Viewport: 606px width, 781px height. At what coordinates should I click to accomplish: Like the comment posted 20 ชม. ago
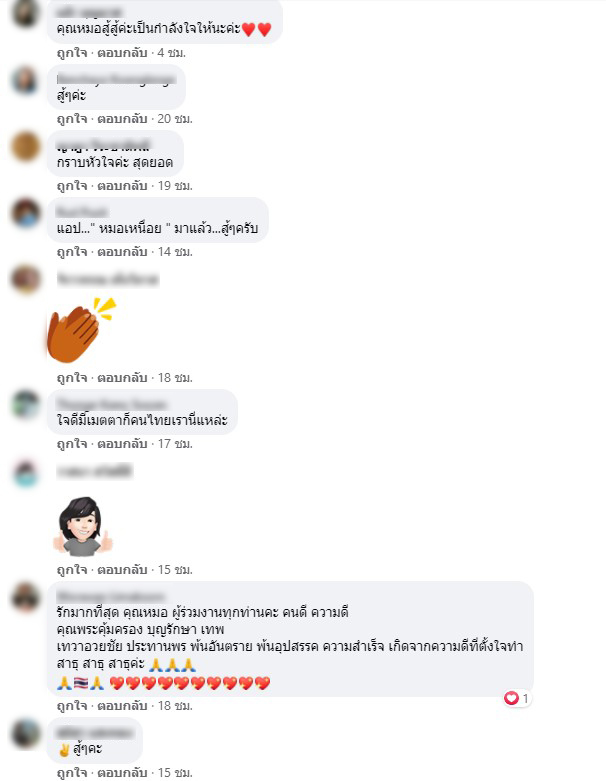[x=72, y=119]
